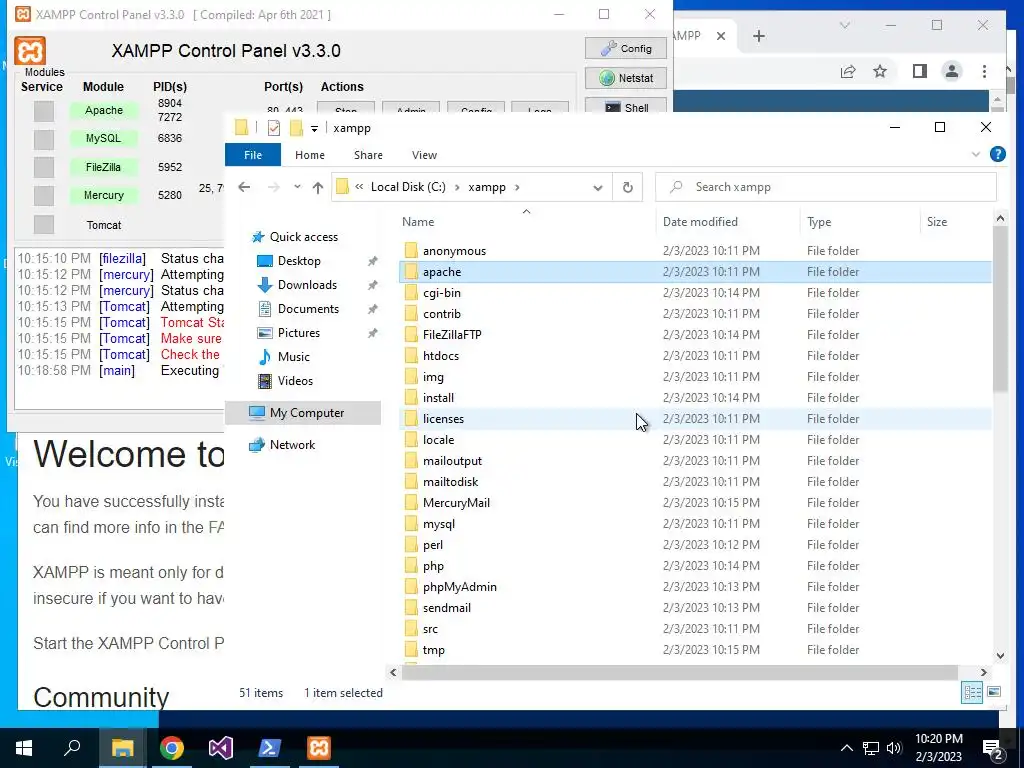The width and height of the screenshot is (1024, 768).
Task: Click the MySQL module label
Action: (x=104, y=138)
